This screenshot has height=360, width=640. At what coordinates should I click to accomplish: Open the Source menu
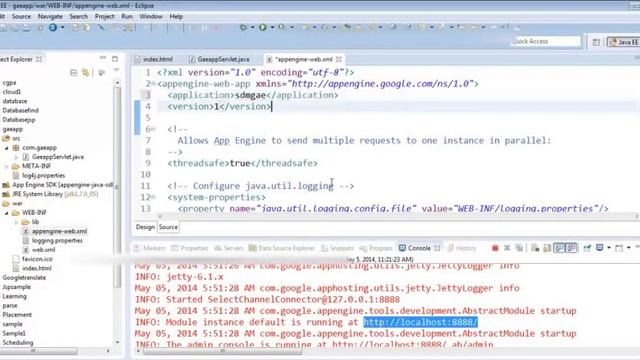tap(21, 16)
